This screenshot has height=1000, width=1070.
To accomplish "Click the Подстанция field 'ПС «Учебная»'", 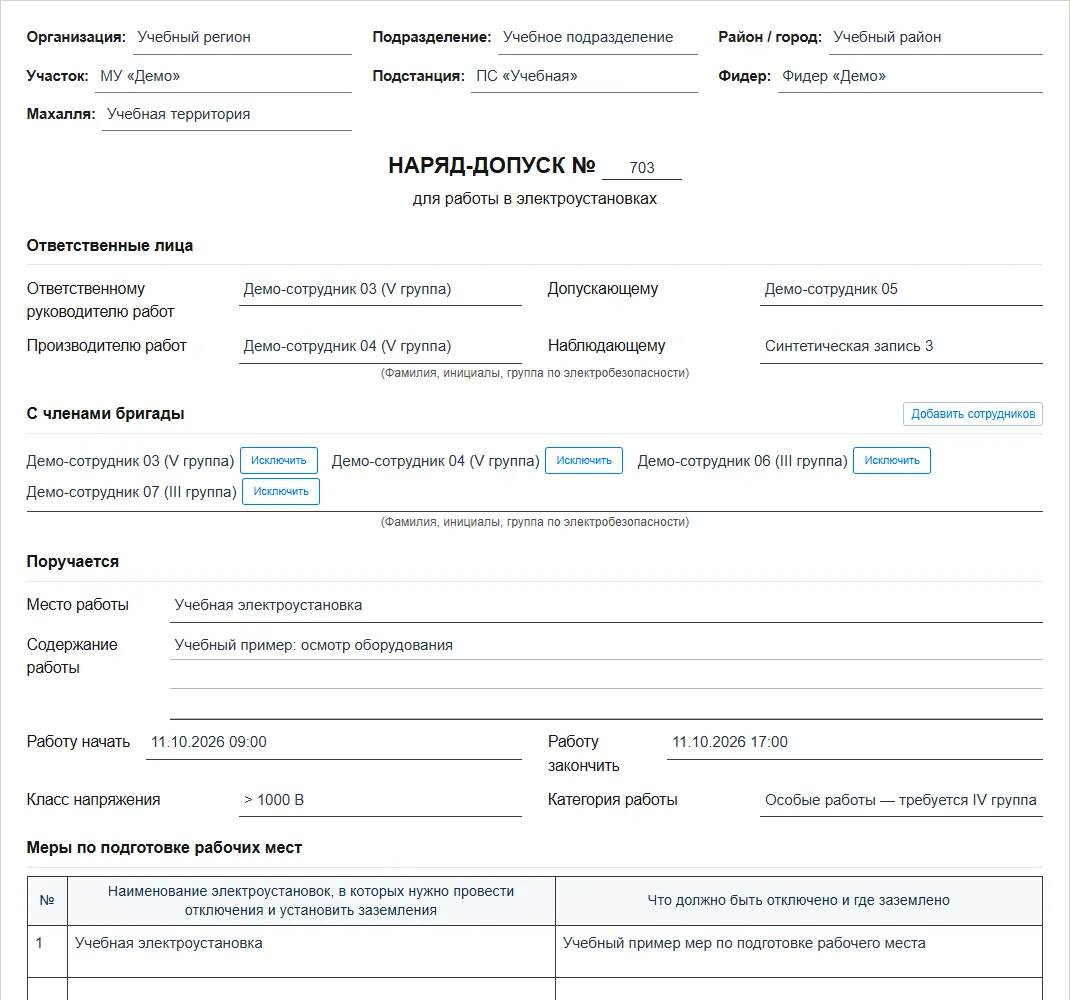I will [x=584, y=76].
